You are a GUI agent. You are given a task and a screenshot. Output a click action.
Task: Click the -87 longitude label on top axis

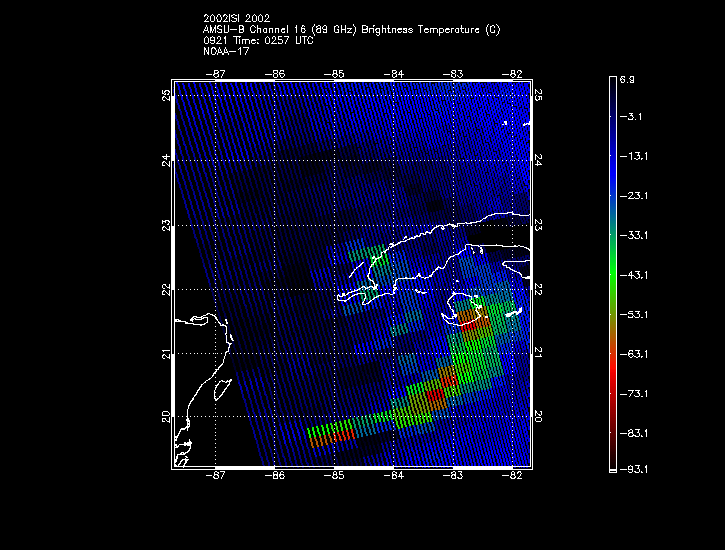(215, 74)
